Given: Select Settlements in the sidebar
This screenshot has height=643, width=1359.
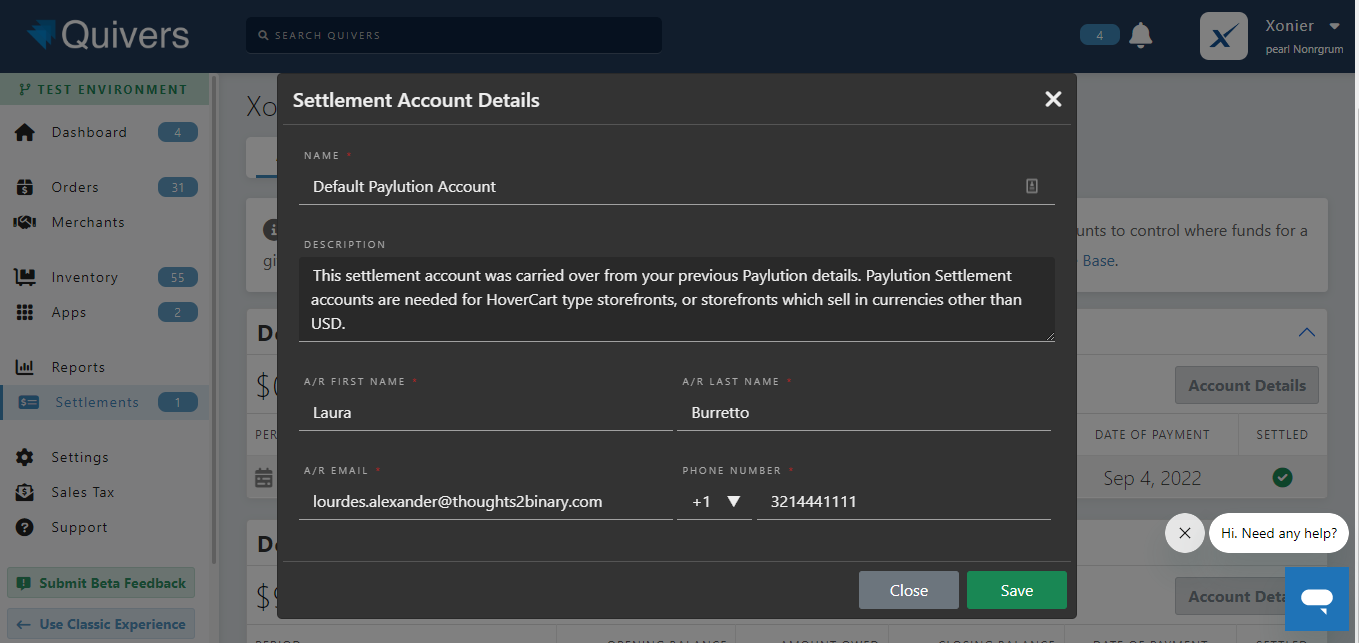Looking at the screenshot, I should point(97,402).
